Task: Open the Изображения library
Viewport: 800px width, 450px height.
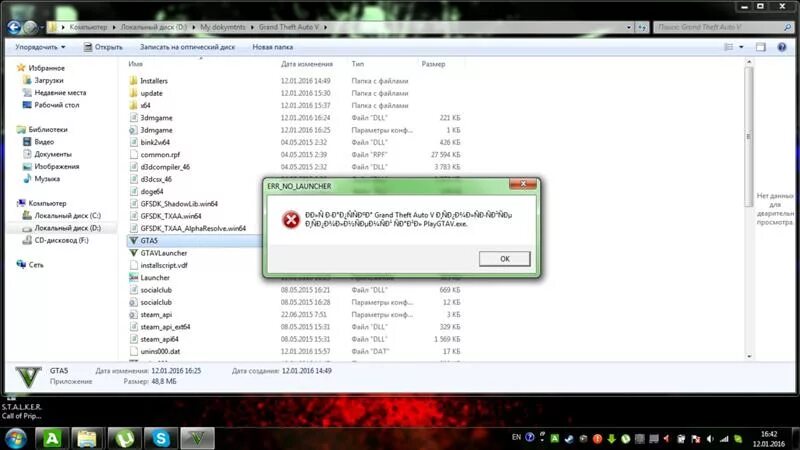Action: click(x=57, y=166)
